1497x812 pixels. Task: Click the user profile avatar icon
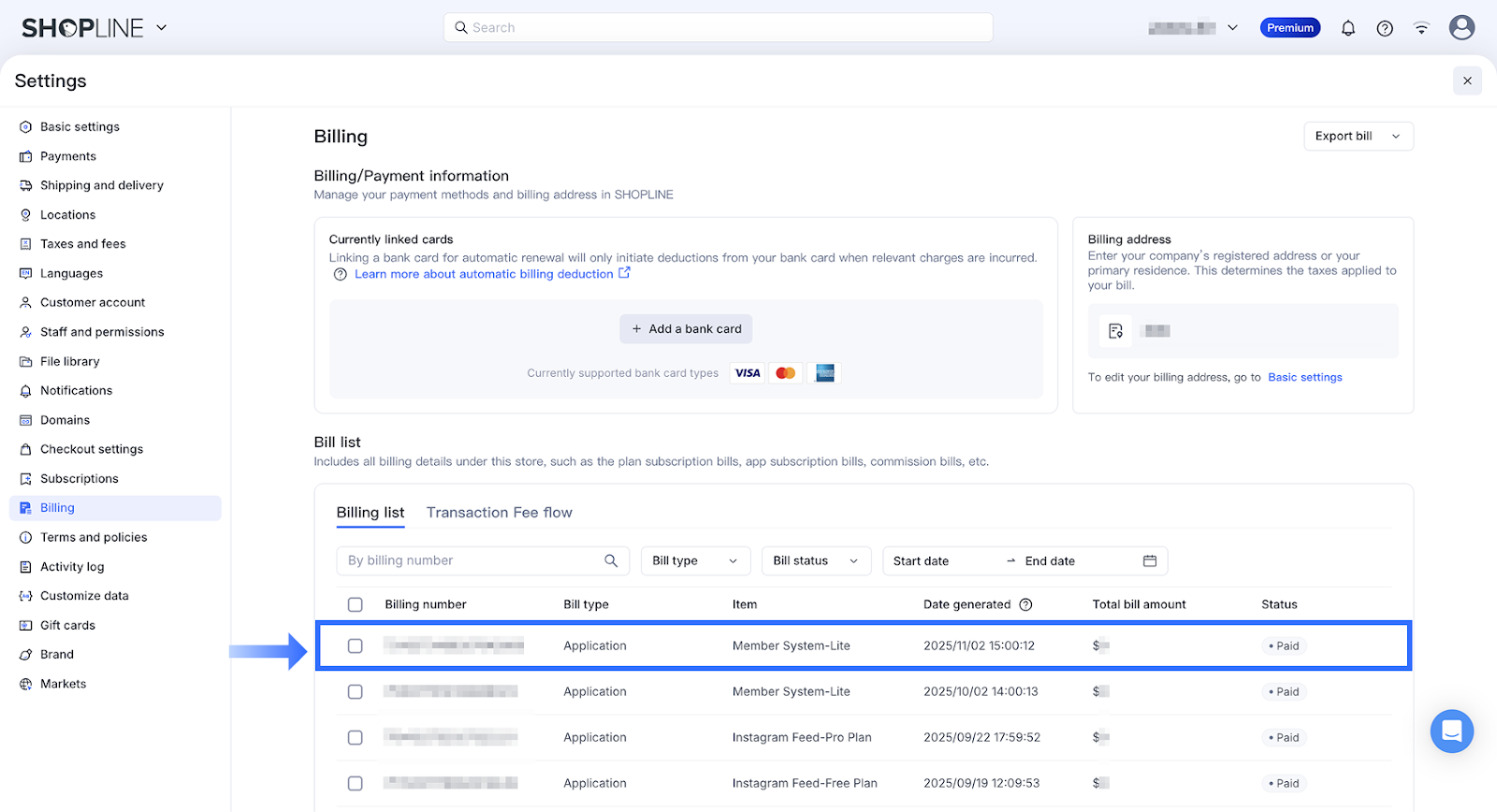(x=1461, y=28)
